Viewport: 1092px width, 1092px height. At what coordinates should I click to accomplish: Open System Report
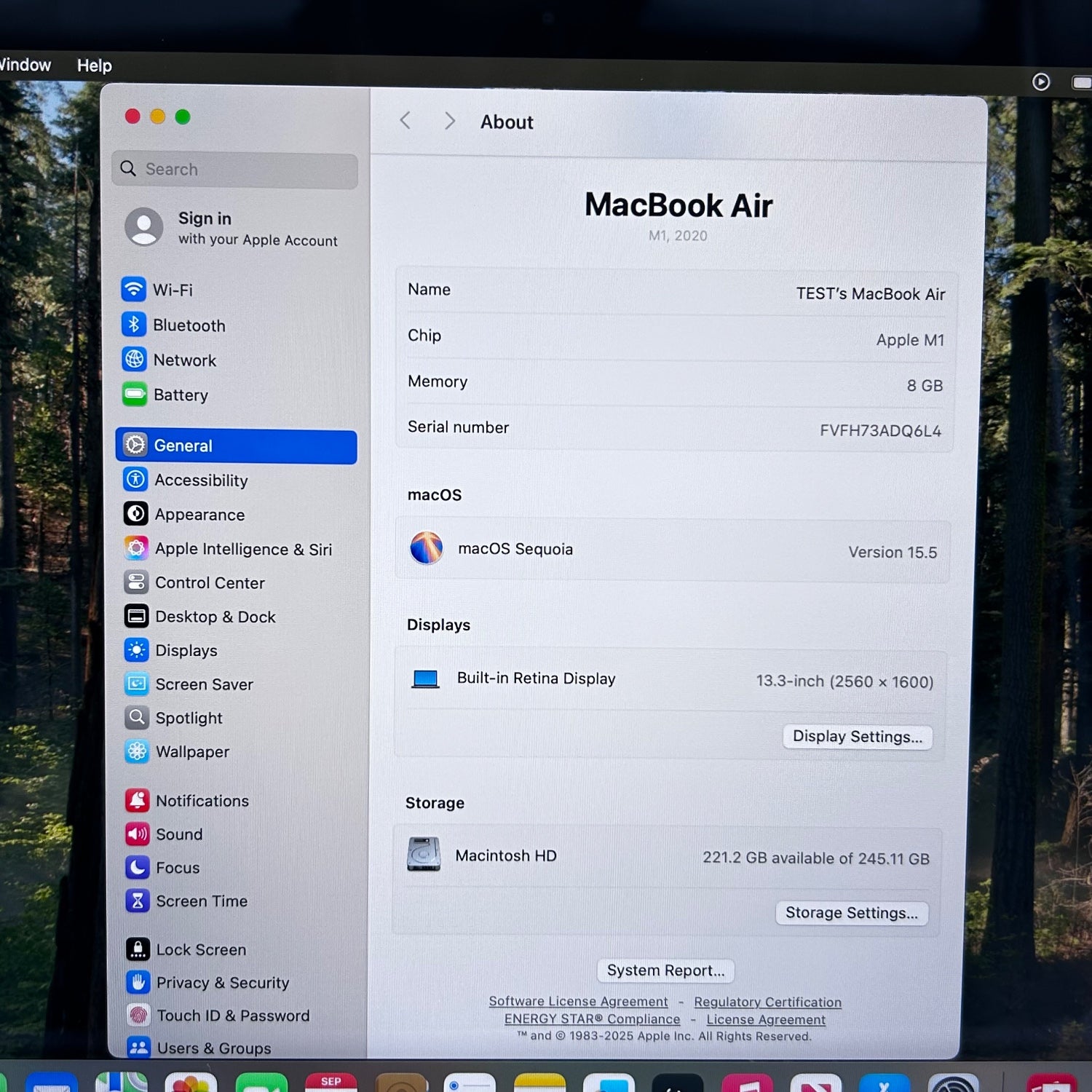point(666,970)
